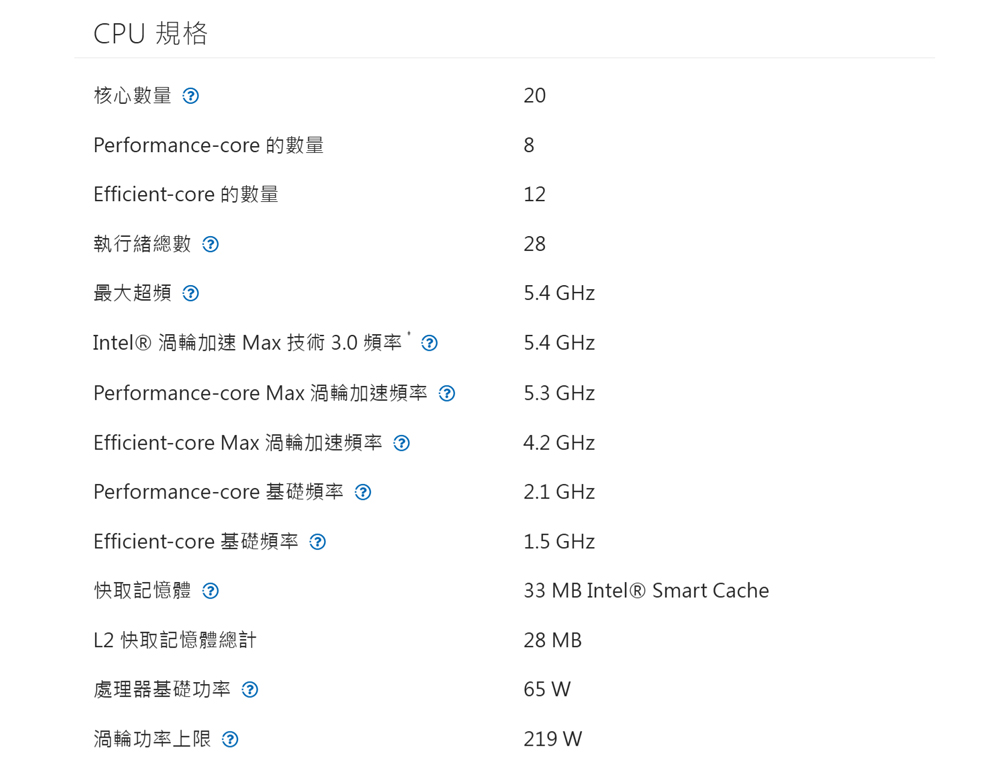Open help icon for Efficient-core 基礎頻率
Image resolution: width=1000 pixels, height=772 pixels.
click(317, 542)
